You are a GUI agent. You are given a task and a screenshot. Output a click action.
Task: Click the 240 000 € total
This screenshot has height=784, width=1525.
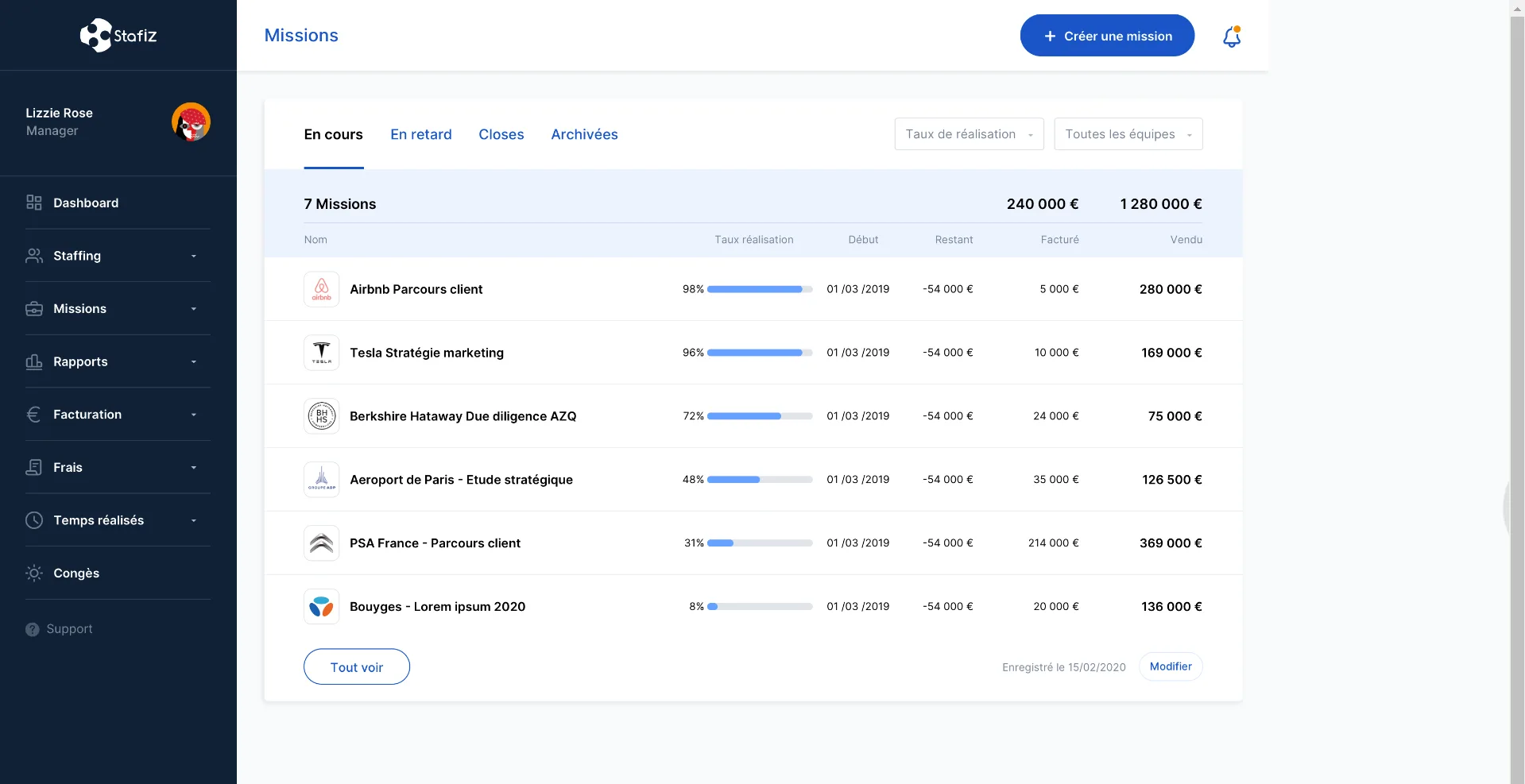click(x=1042, y=204)
